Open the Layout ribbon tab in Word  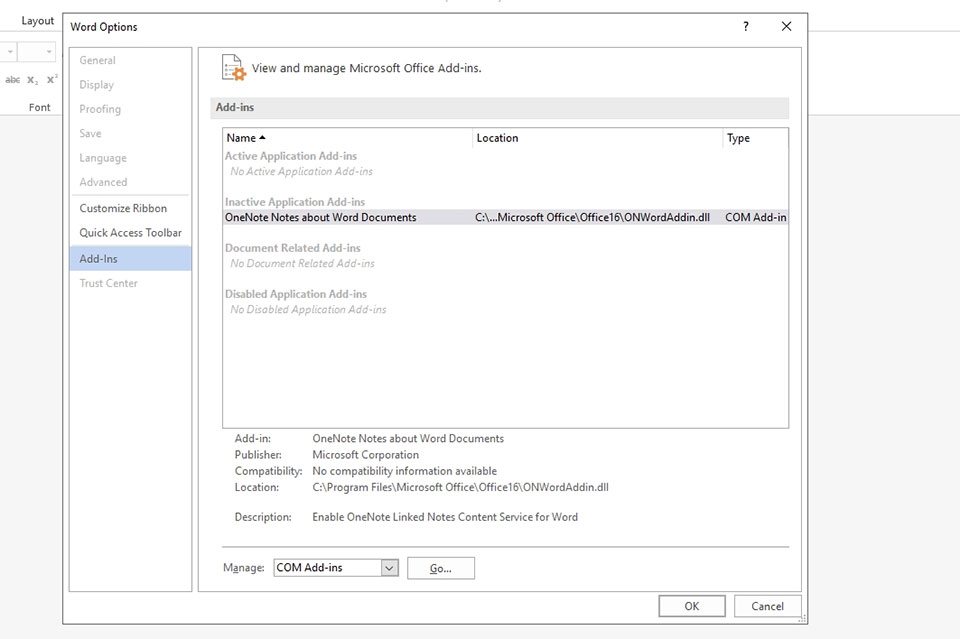point(37,20)
